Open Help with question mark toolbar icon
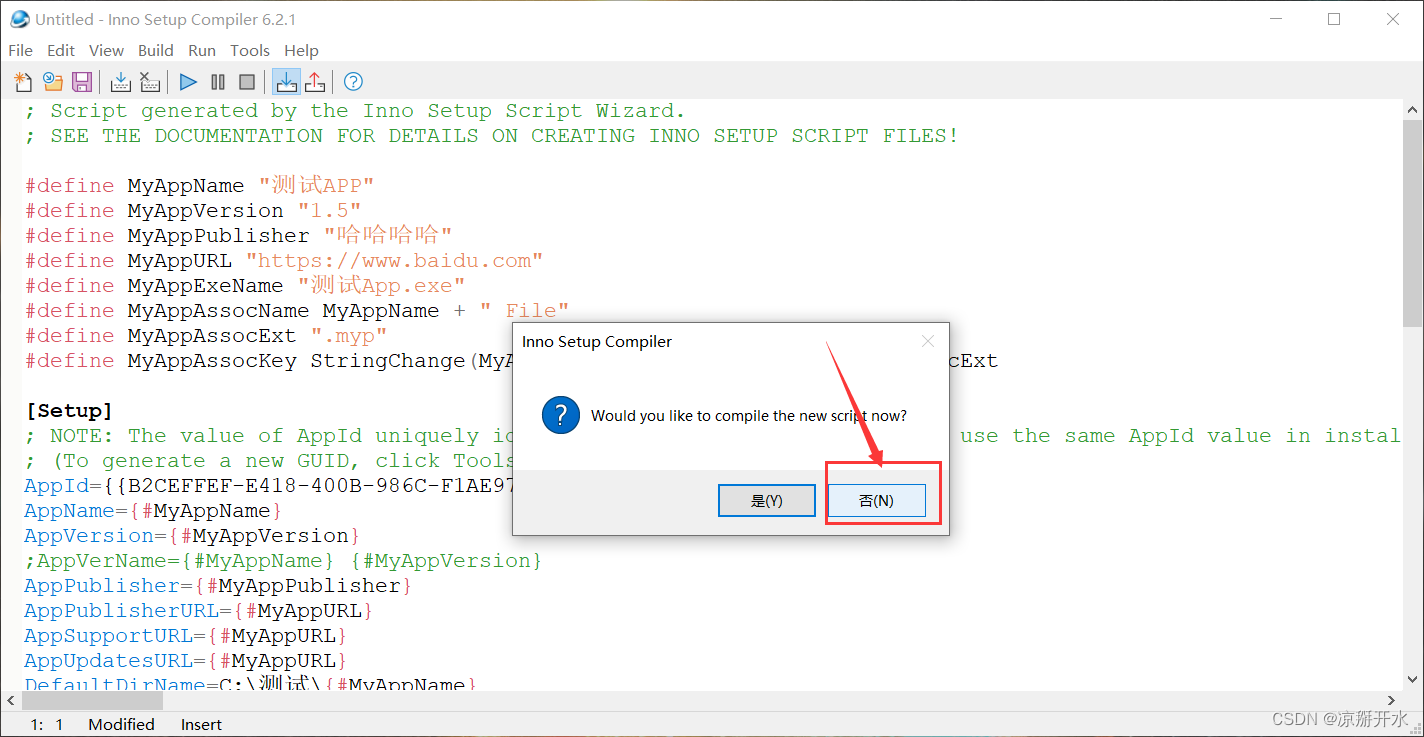Viewport: 1424px width, 737px height. tap(353, 82)
